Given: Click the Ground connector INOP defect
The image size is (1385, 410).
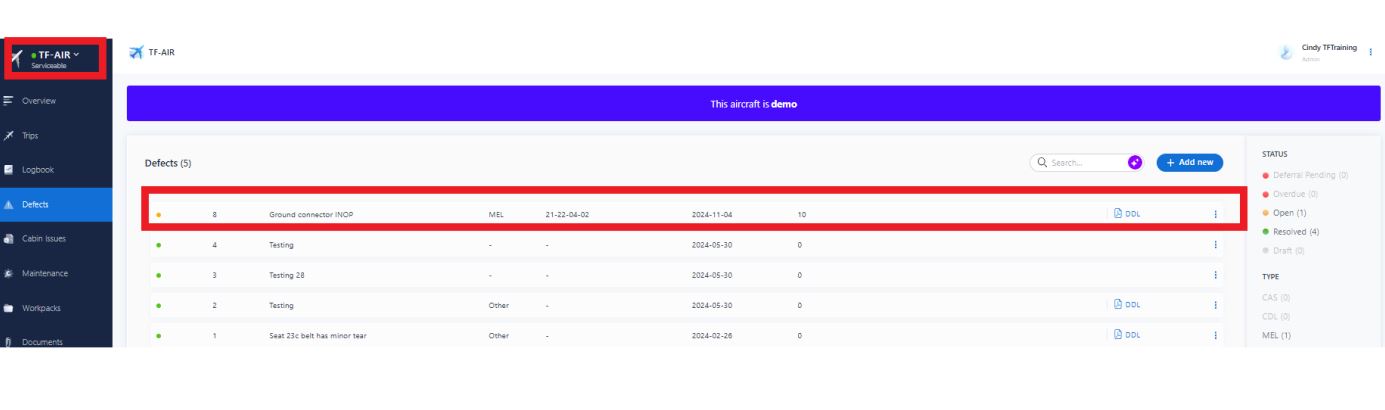Looking at the screenshot, I should [x=311, y=214].
